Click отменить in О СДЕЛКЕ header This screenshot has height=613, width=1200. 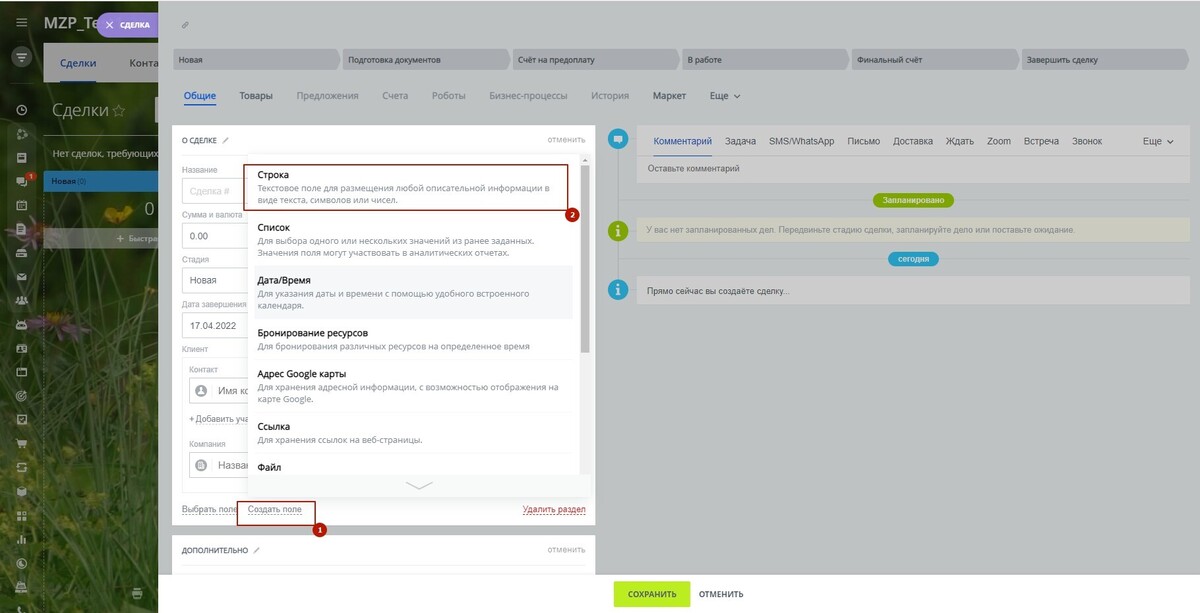566,140
